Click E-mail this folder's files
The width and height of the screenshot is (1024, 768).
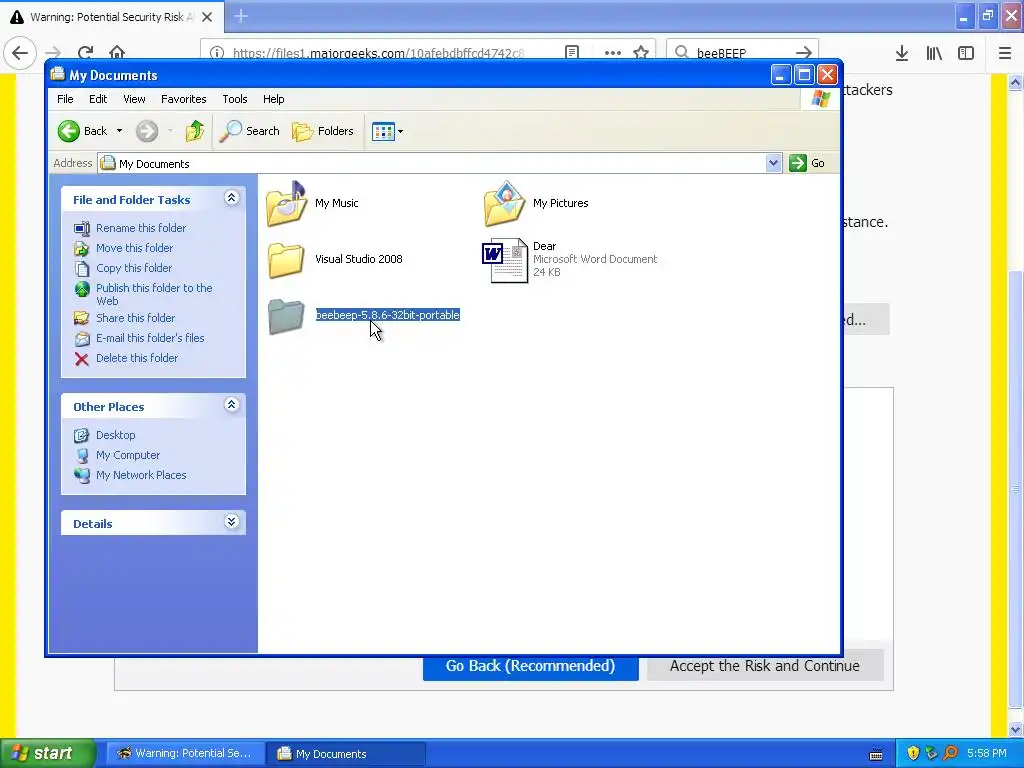150,338
